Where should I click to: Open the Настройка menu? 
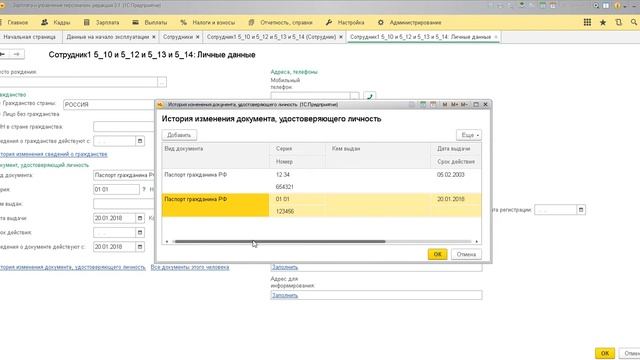(x=345, y=22)
